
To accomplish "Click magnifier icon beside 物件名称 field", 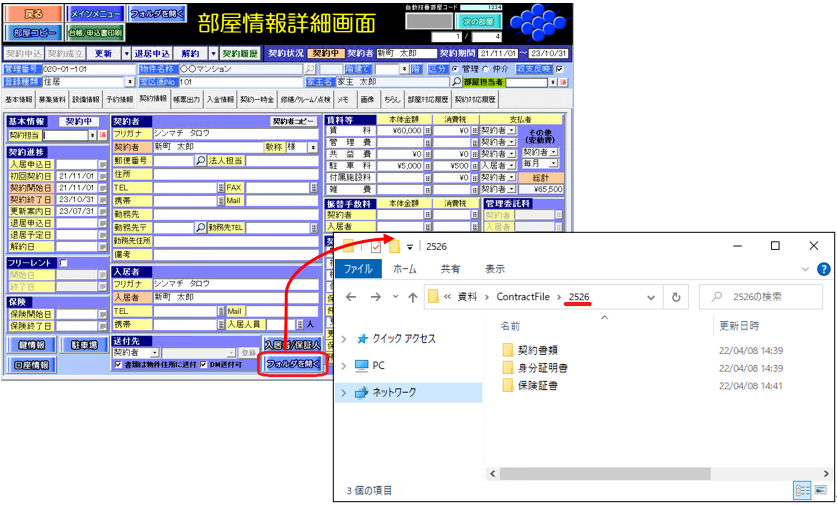I will [x=309, y=69].
